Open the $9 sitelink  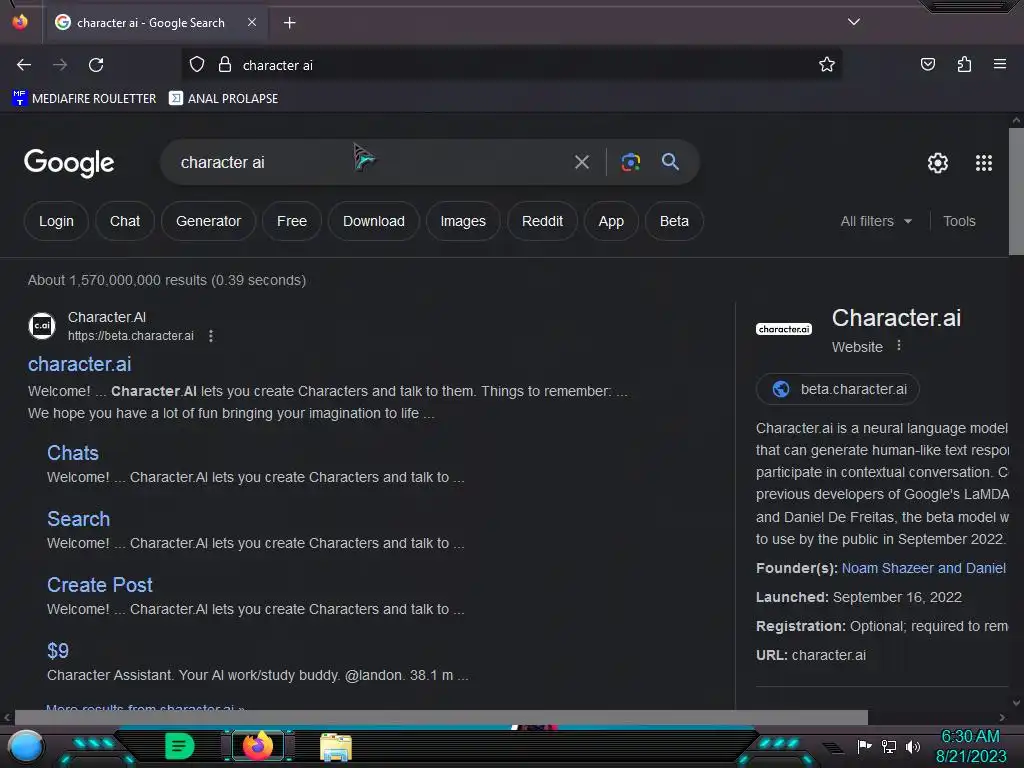(x=57, y=650)
